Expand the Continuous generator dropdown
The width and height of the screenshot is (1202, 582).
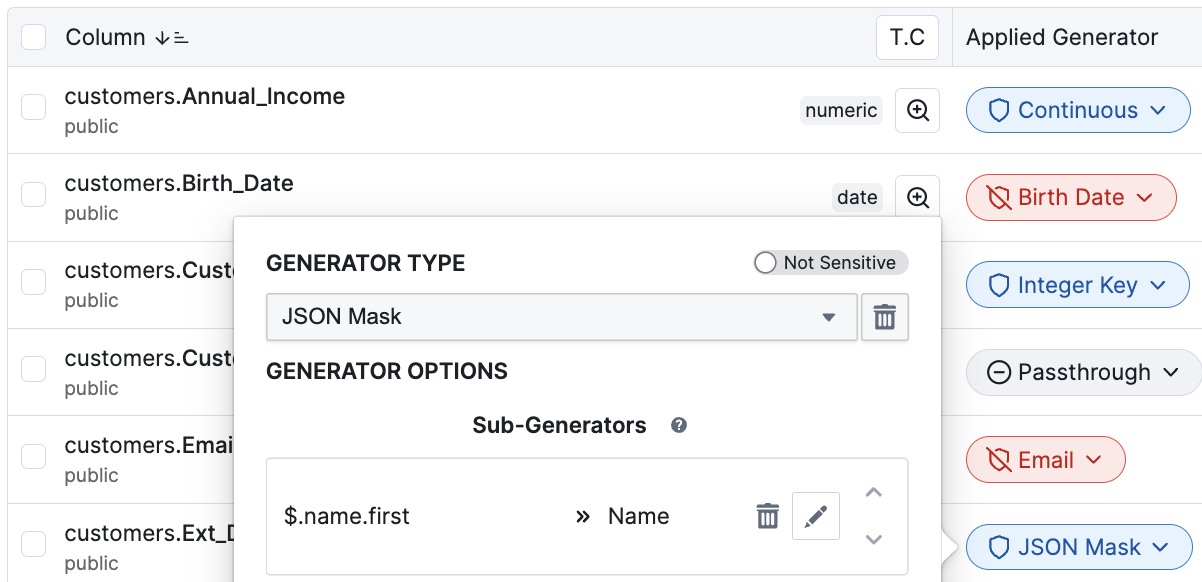(x=1078, y=111)
